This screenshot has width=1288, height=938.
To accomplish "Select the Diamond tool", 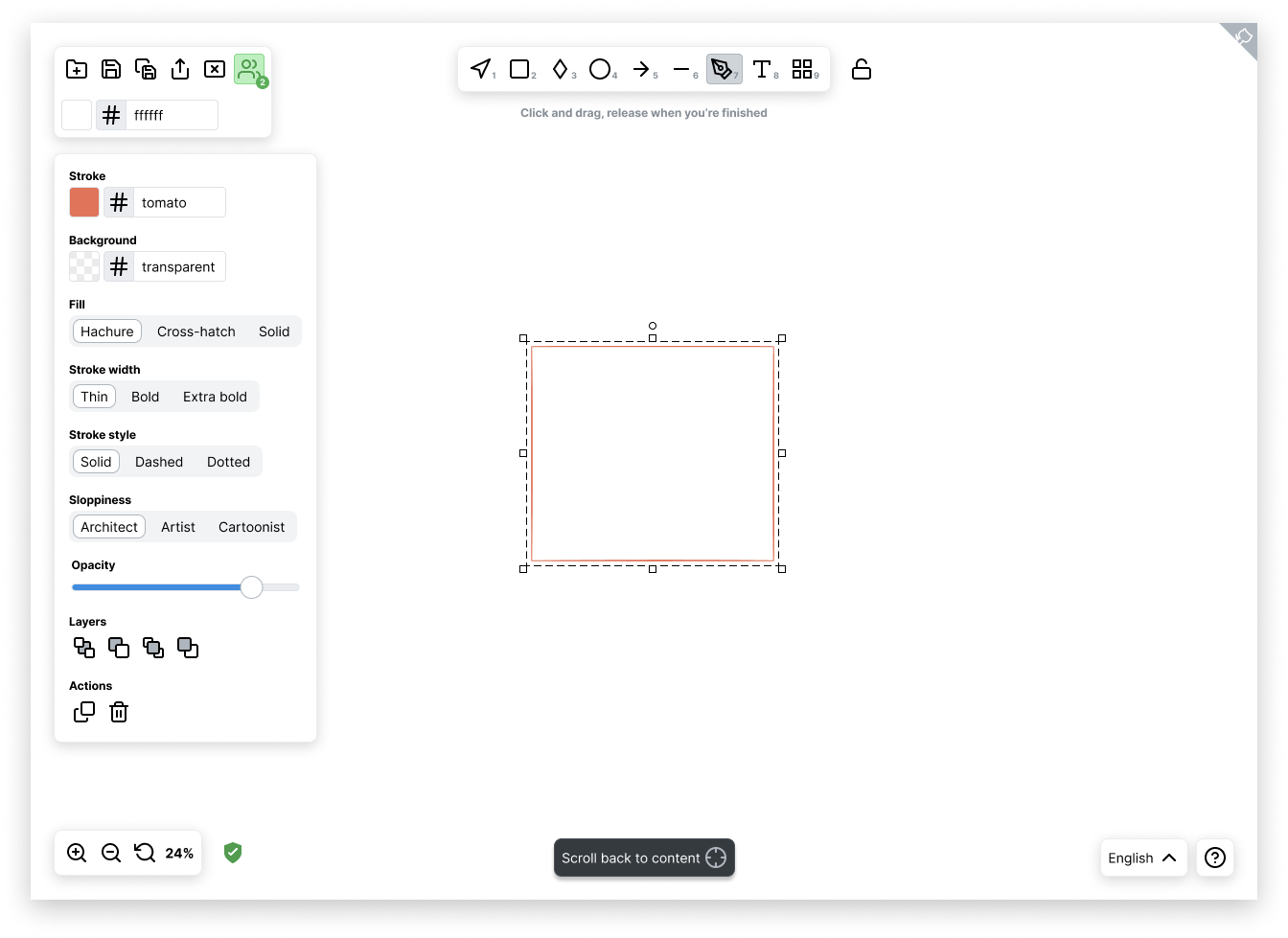I will [x=561, y=68].
